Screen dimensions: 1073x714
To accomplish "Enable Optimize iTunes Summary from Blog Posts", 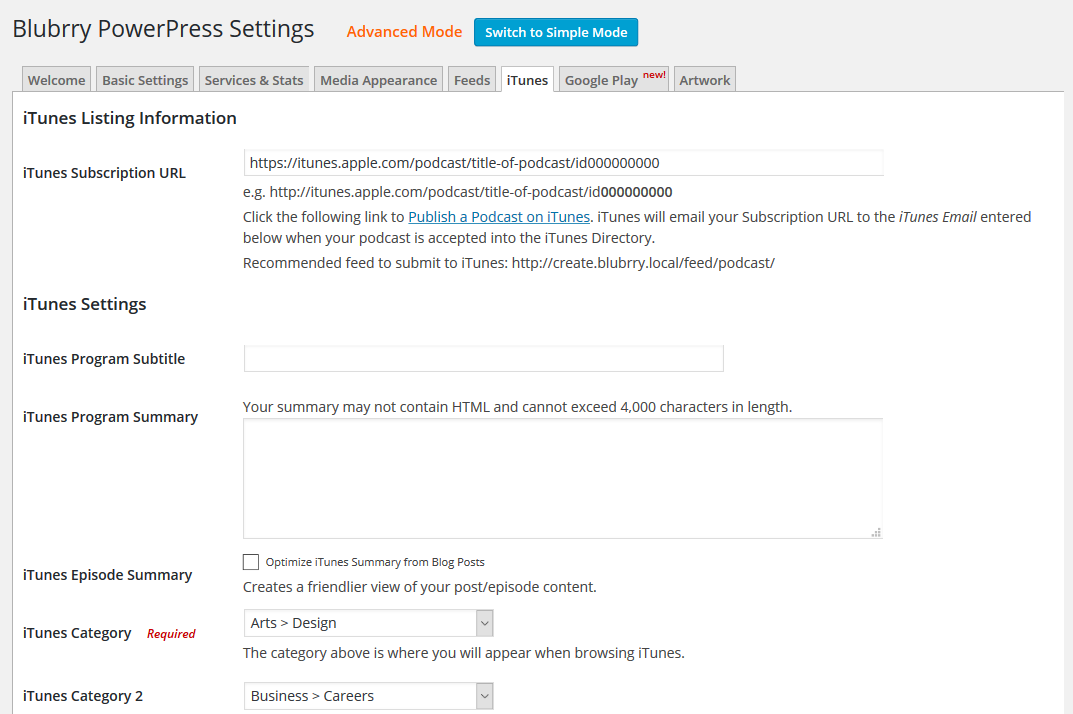I will coord(251,562).
